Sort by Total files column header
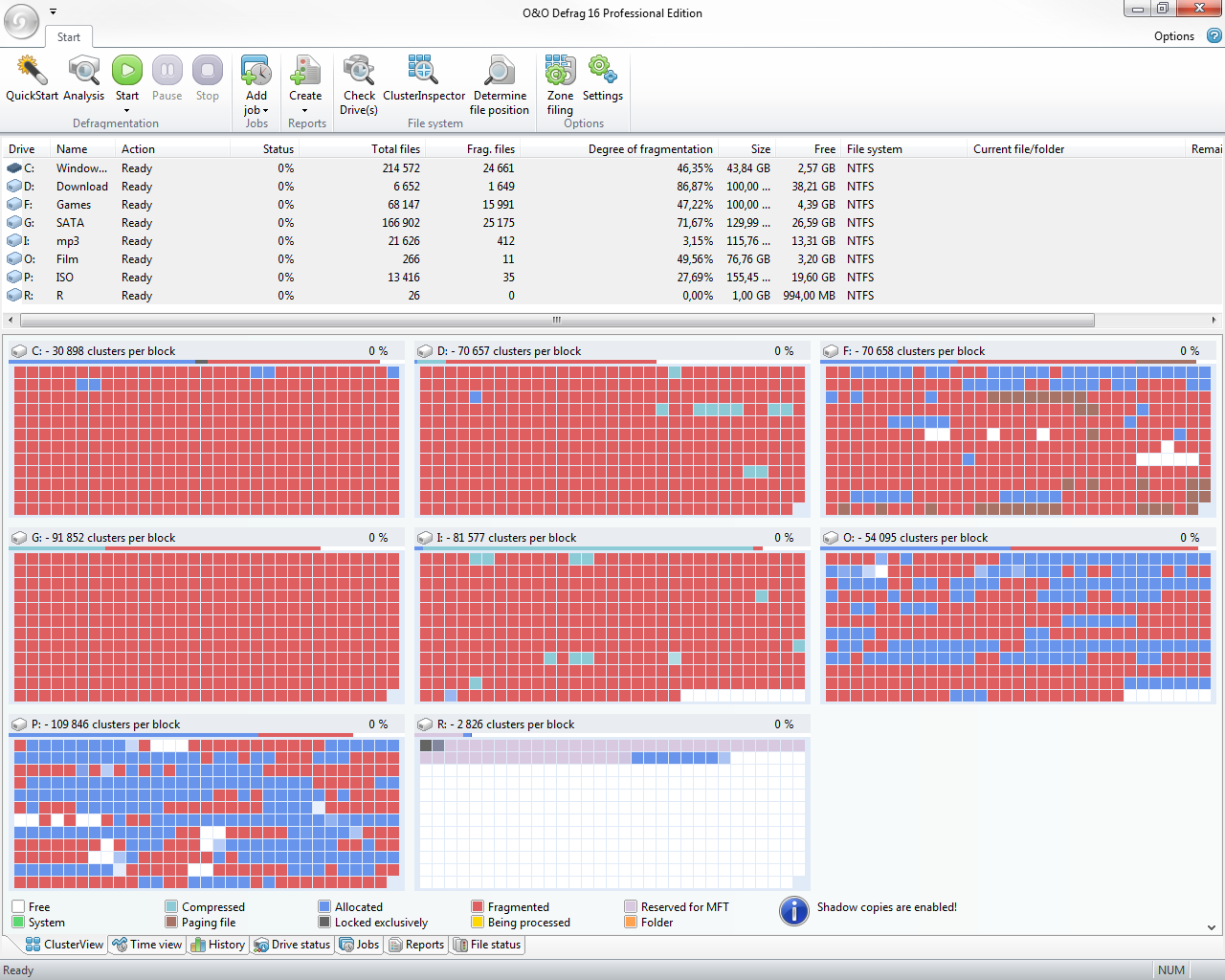This screenshot has height=980, width=1225. click(361, 149)
